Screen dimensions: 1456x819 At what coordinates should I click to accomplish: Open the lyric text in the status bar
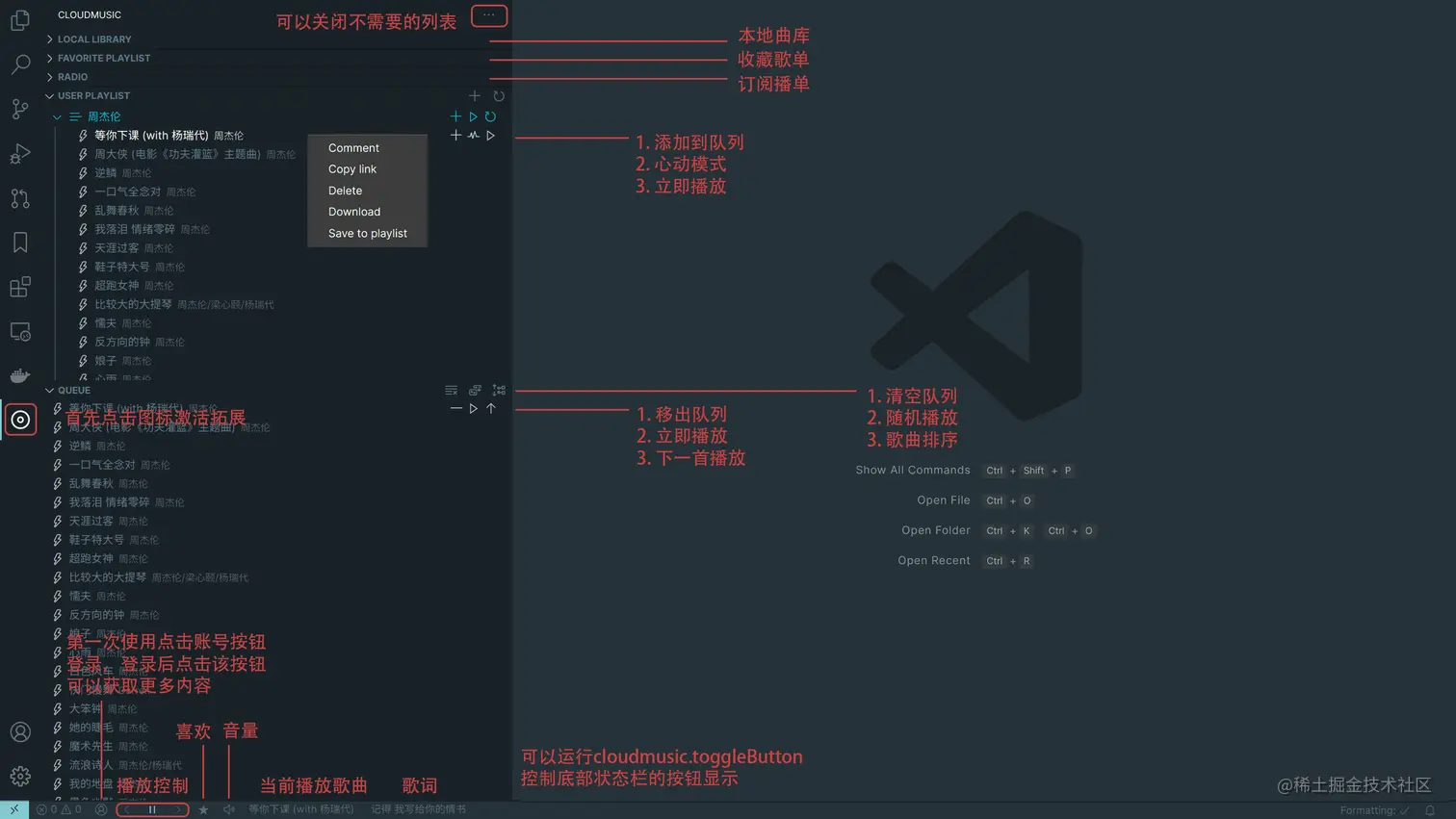point(419,810)
